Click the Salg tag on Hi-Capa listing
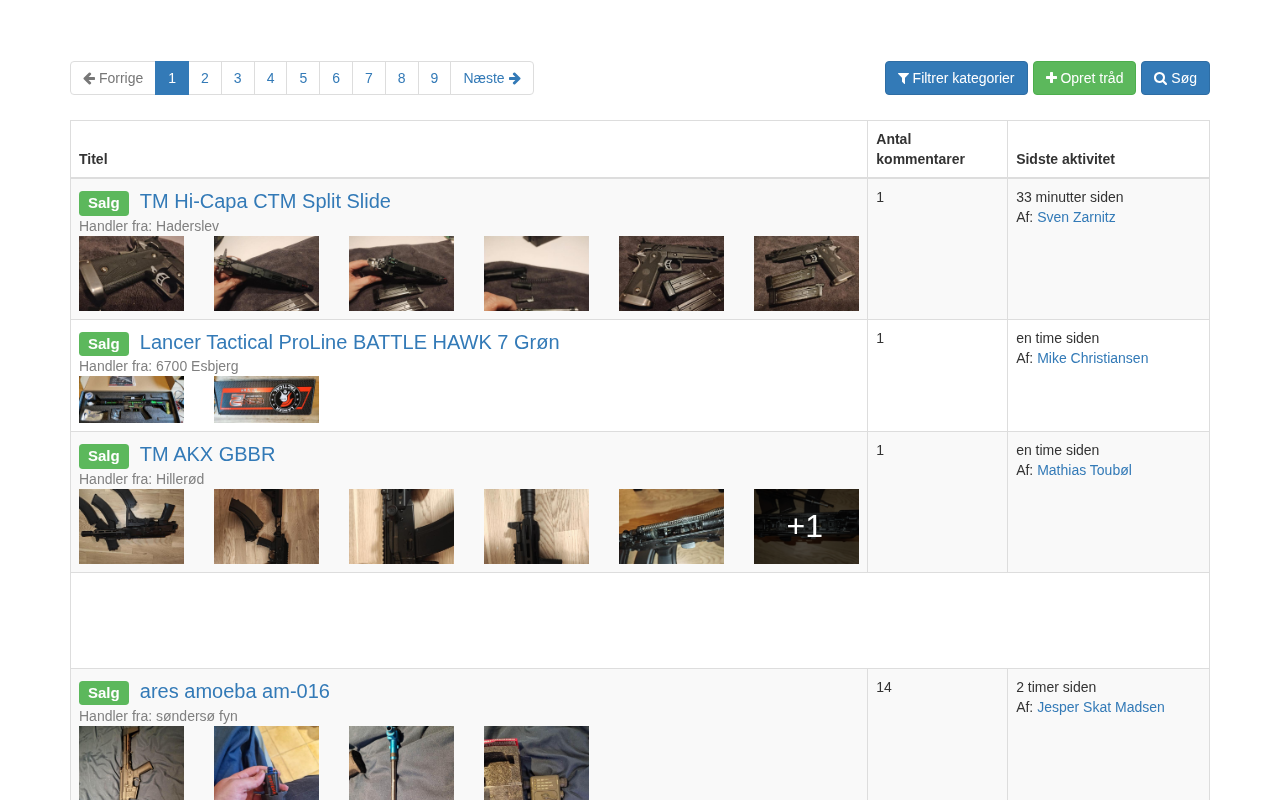Viewport: 1280px width, 800px height. [x=104, y=203]
